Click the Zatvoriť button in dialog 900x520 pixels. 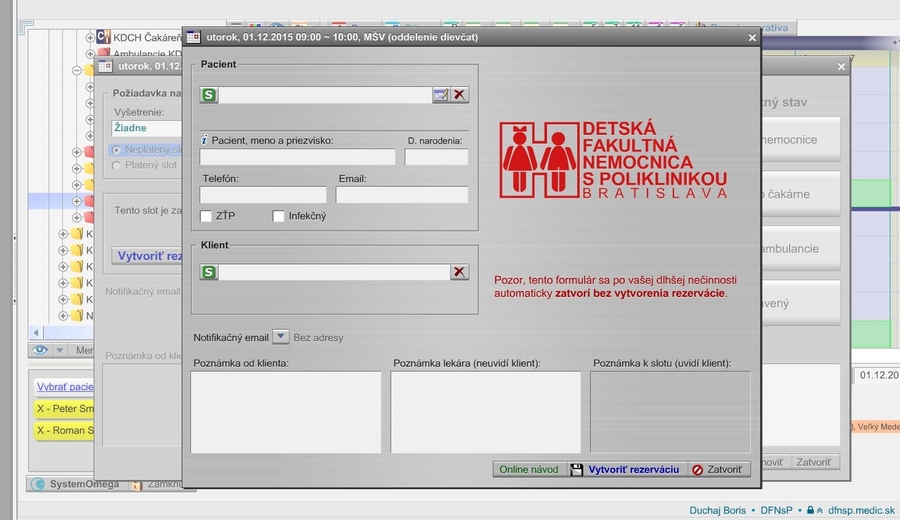coord(717,469)
